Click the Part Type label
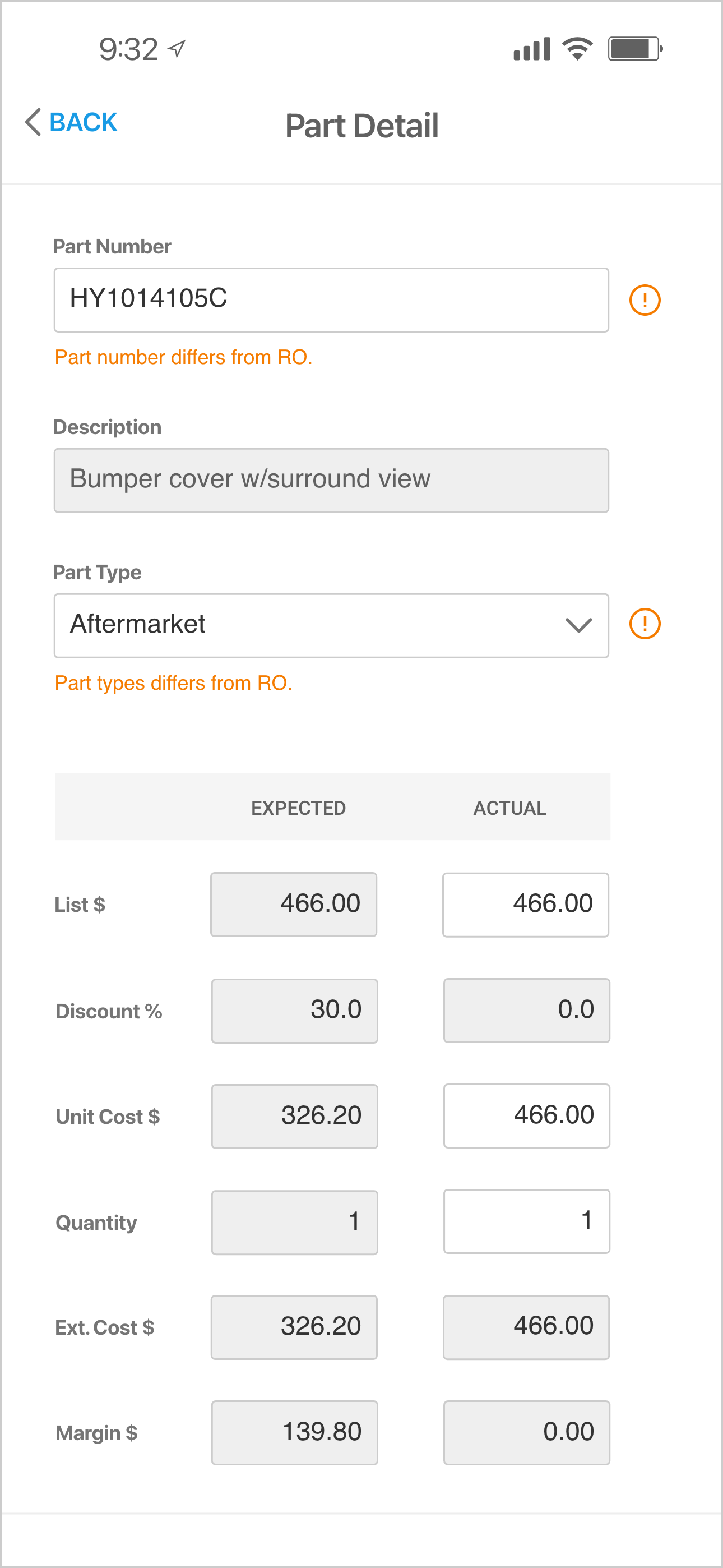723x1568 pixels. point(97,573)
